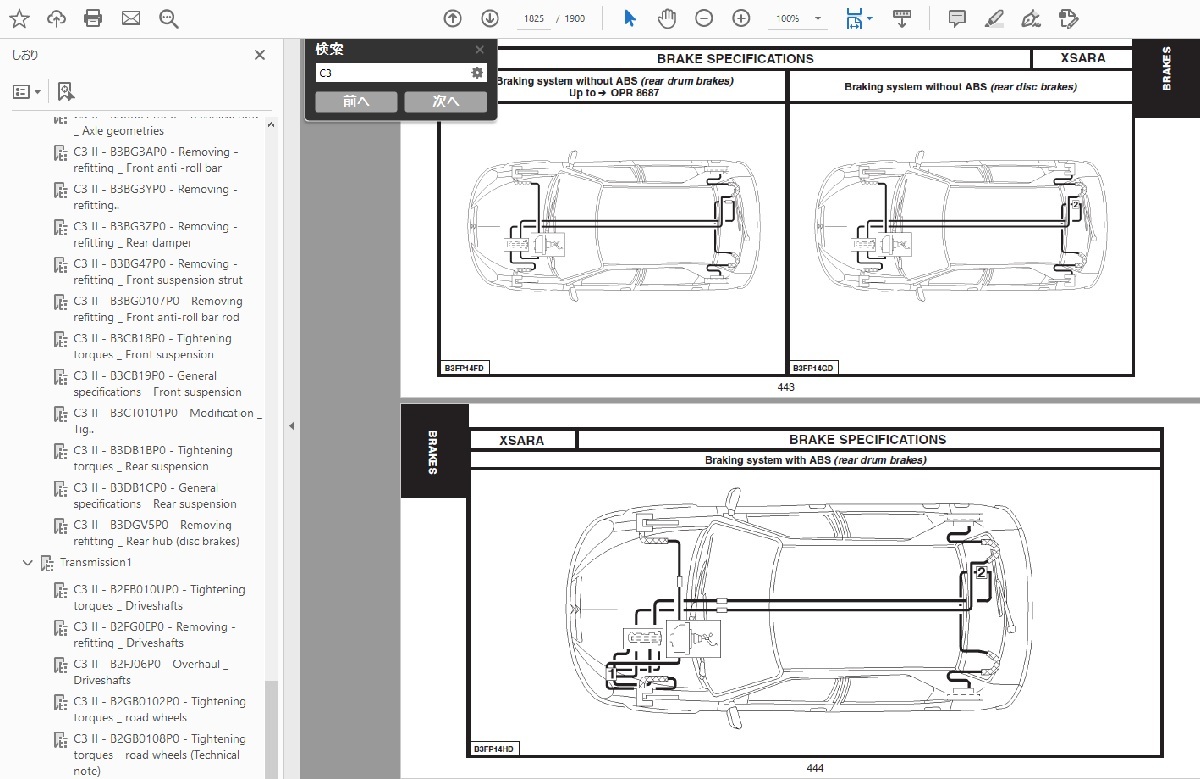Activate the arrow selection tool
Viewport: 1200px width, 779px height.
[x=630, y=18]
